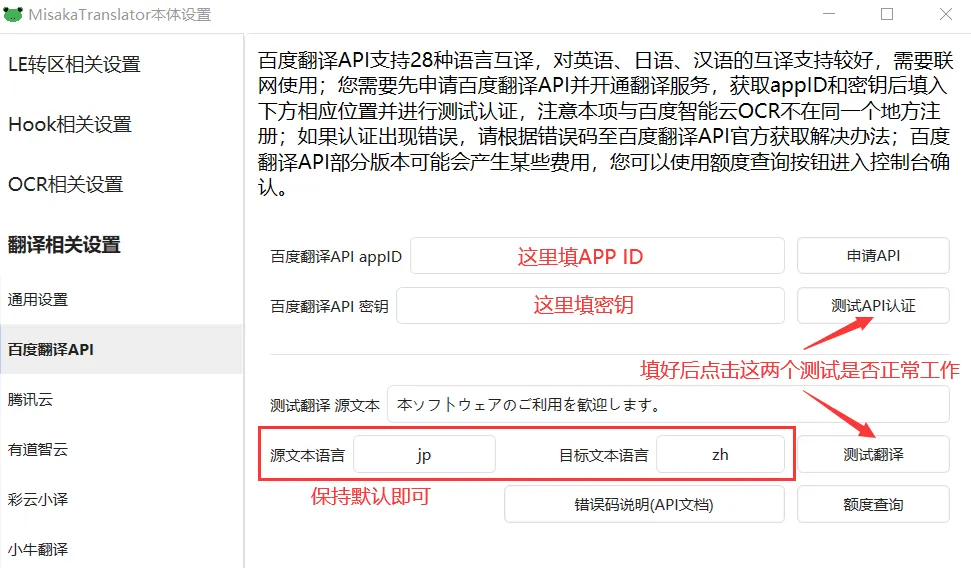The image size is (971, 568).
Task: Open 小牛翻译 settings page
Action: coord(38,549)
